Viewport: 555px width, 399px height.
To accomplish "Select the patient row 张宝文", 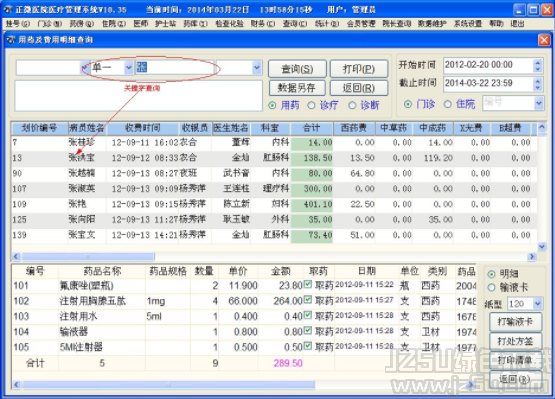I will (x=274, y=235).
